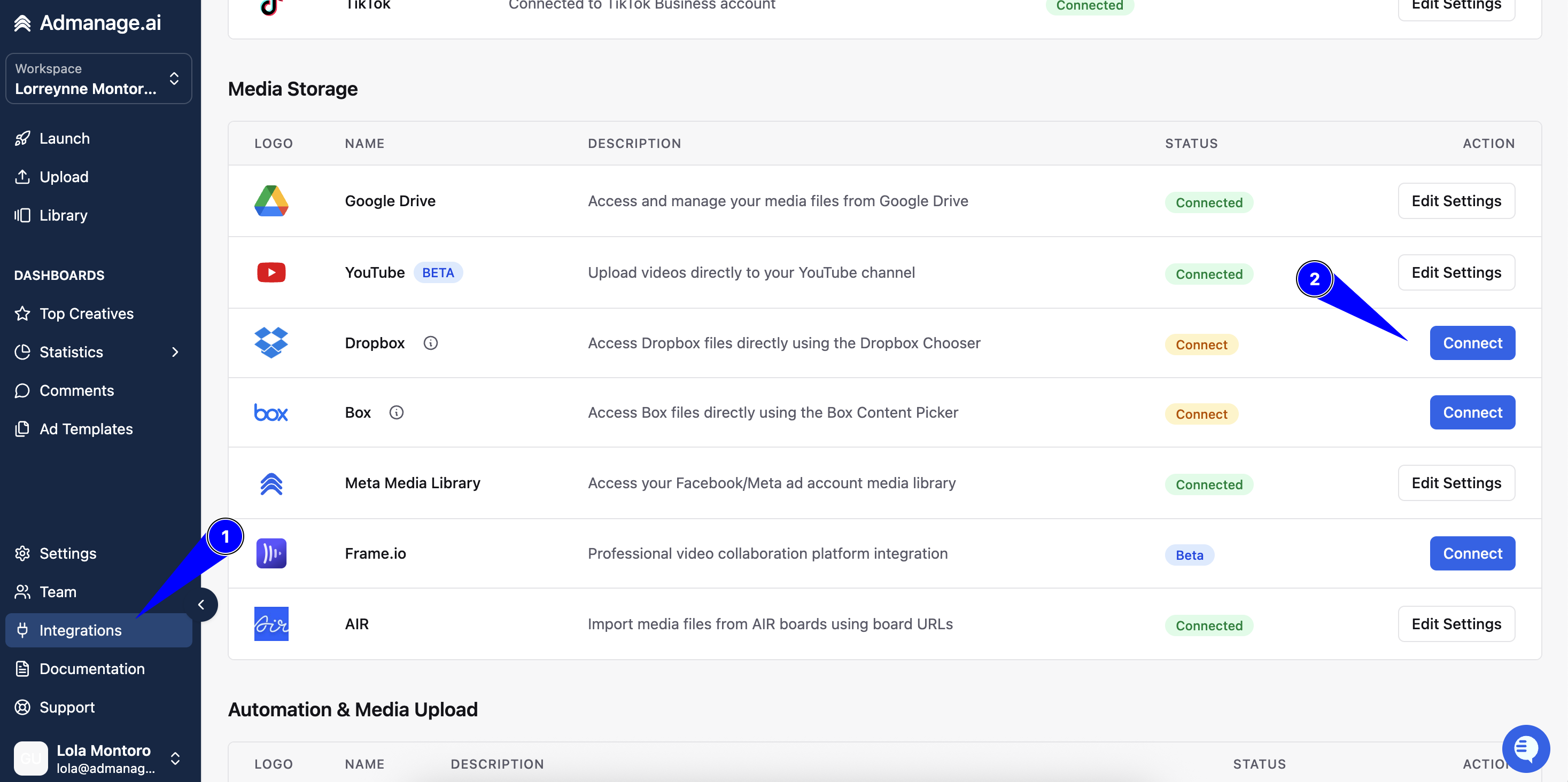Screen dimensions: 1568x782
Task: Click the AIR logo thumbnail
Action: [271, 624]
